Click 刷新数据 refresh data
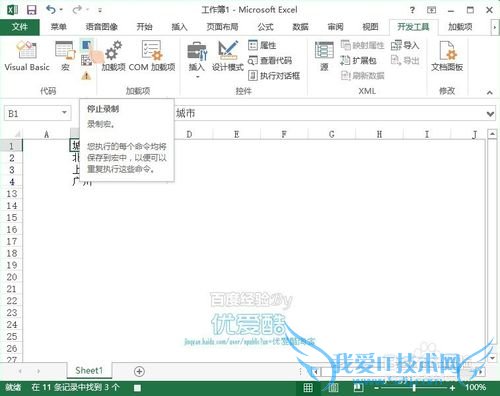This screenshot has width=500, height=396. coord(362,76)
